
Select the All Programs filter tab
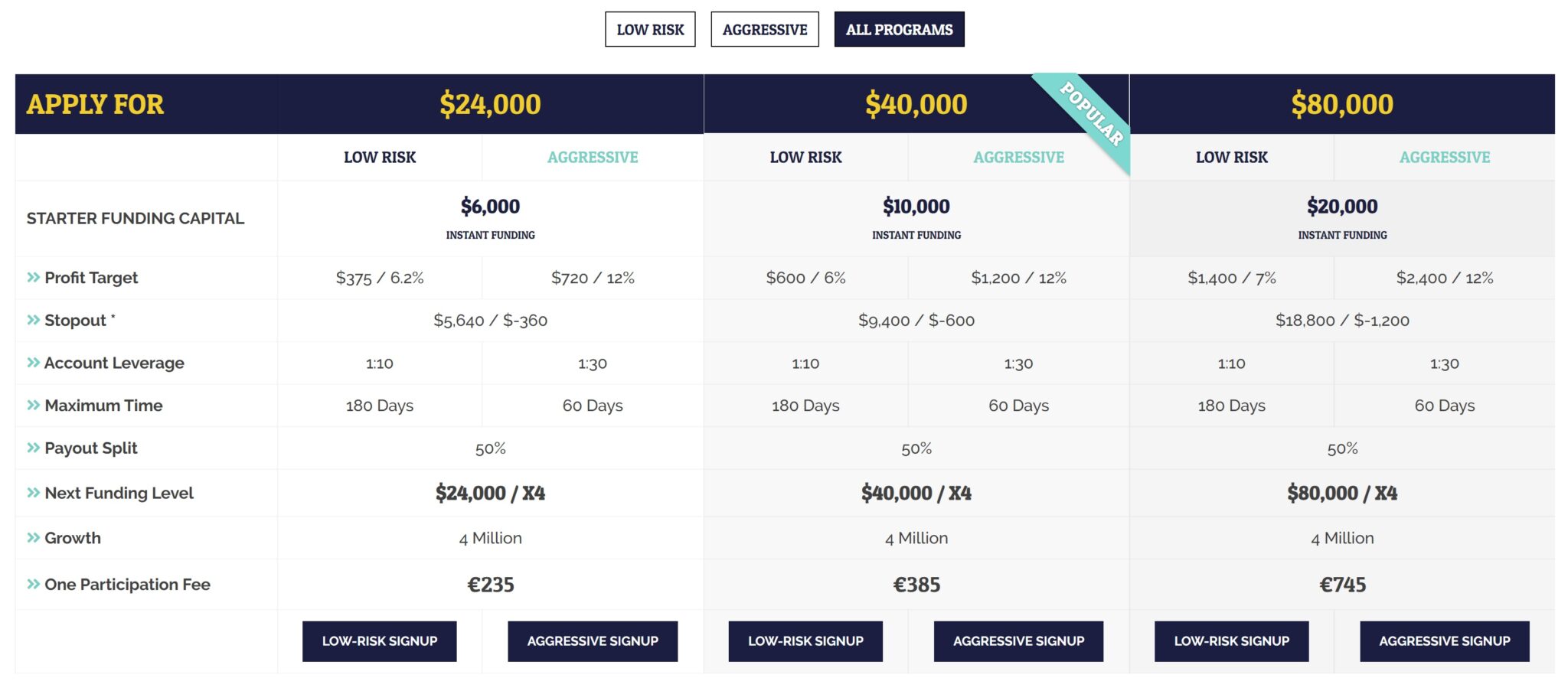coord(899,30)
